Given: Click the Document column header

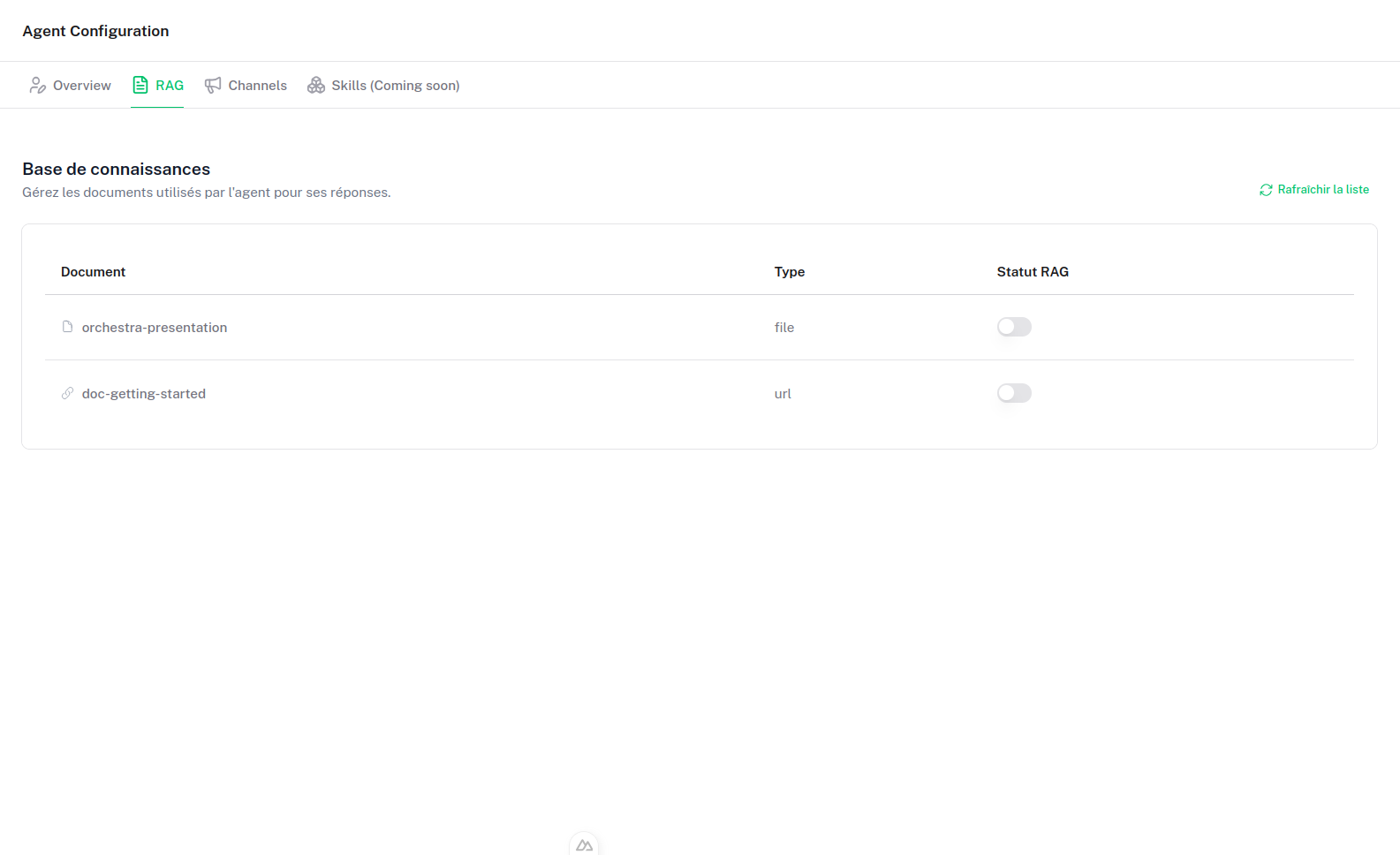Looking at the screenshot, I should click(93, 272).
